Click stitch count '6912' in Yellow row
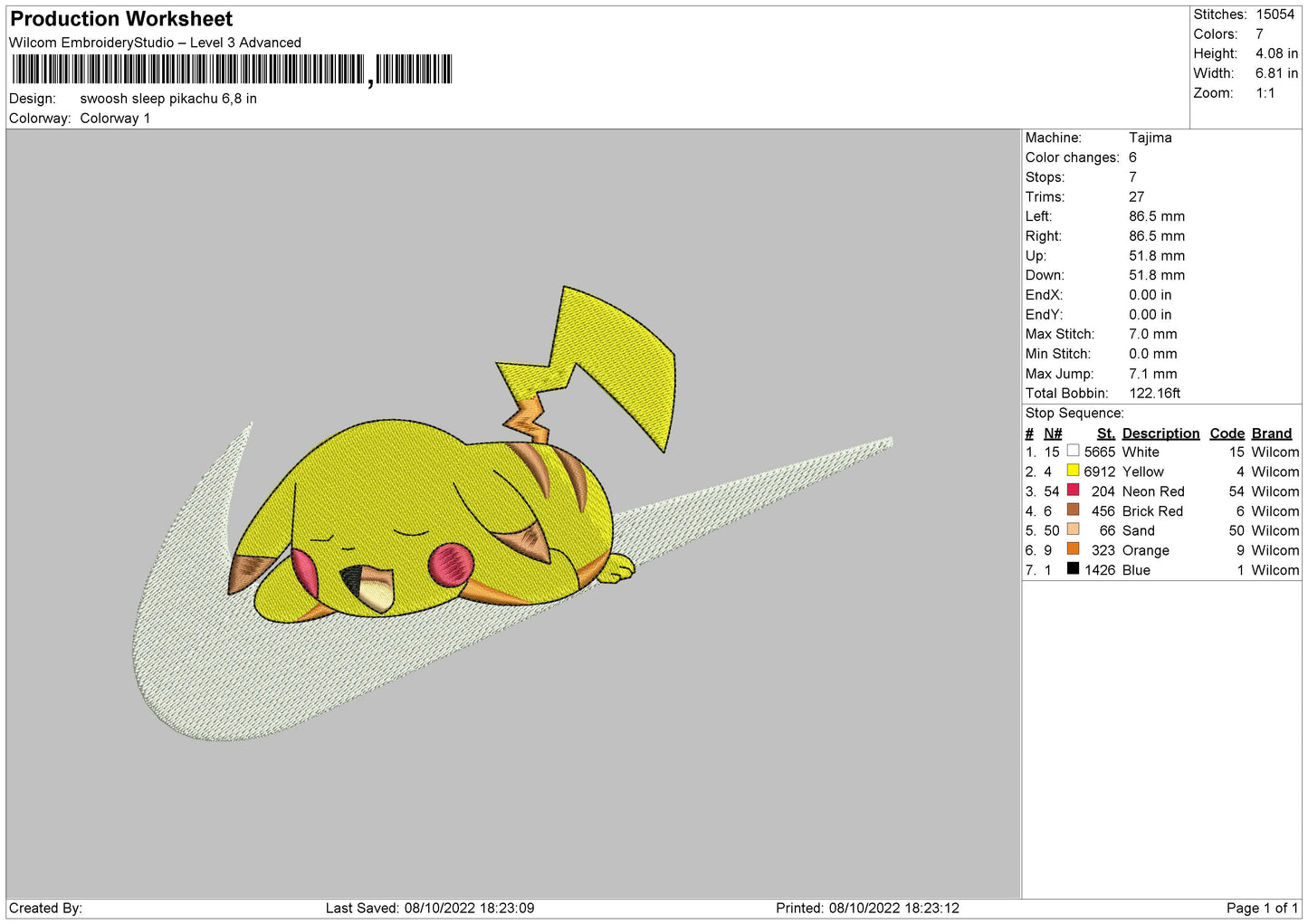The height and width of the screenshot is (924, 1308). tap(1100, 472)
